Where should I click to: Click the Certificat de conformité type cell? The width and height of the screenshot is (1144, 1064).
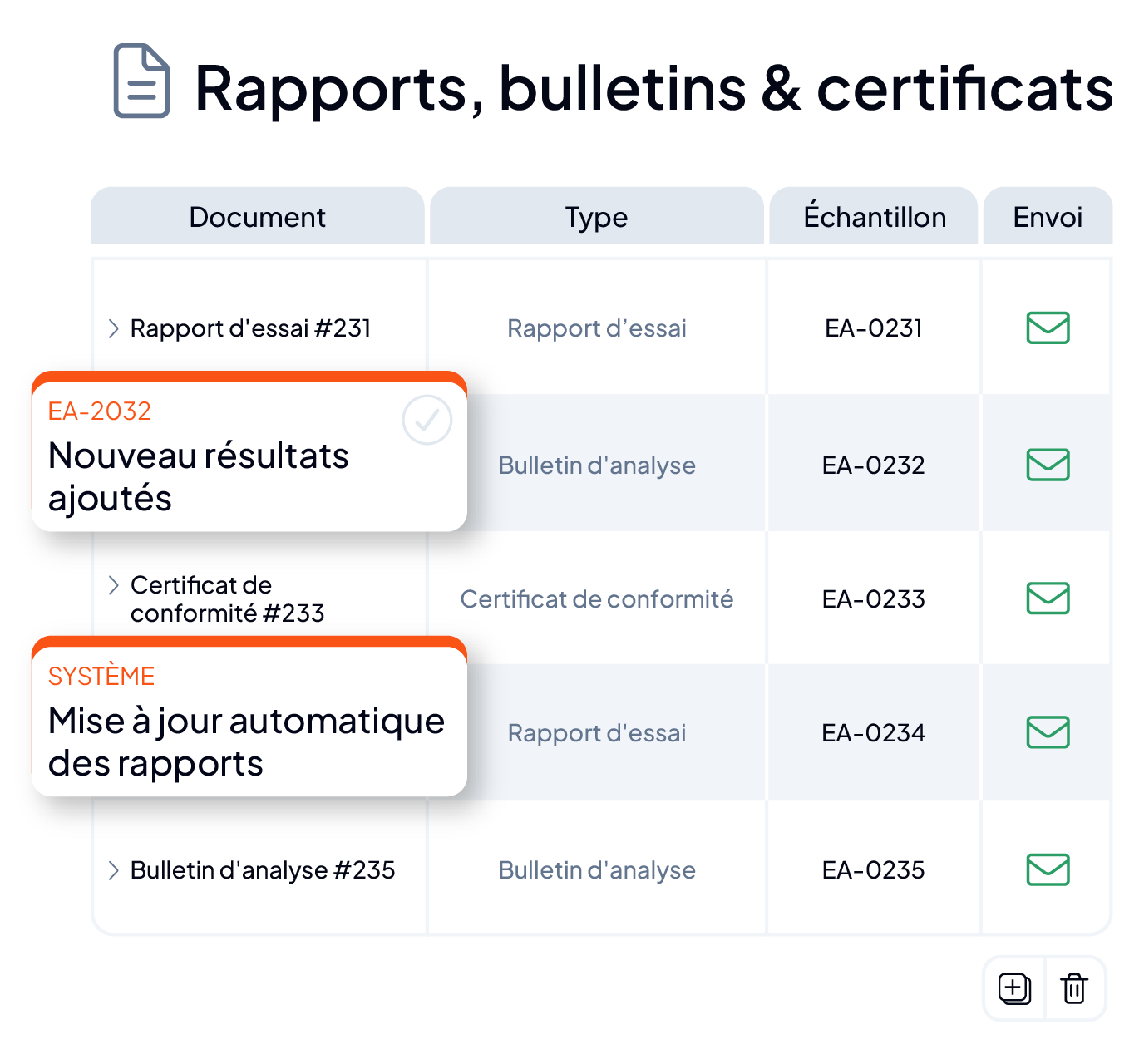(597, 599)
